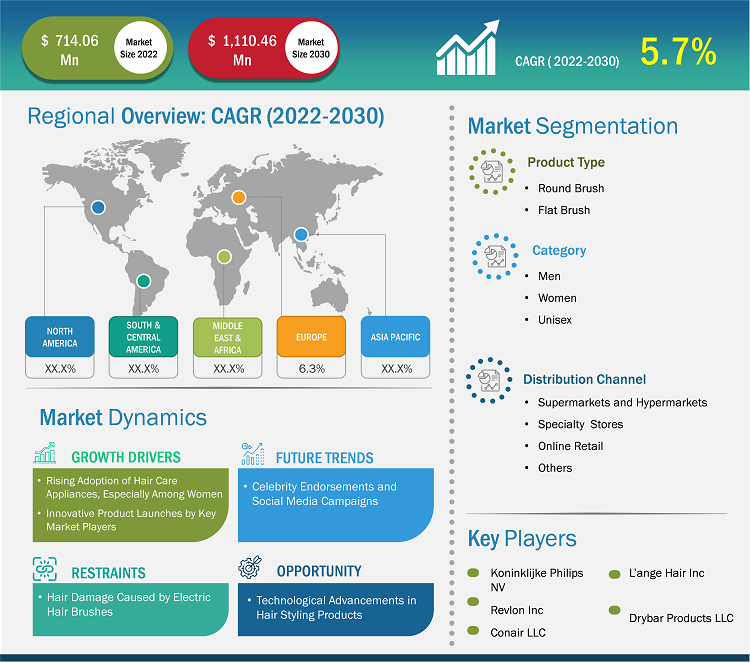Click the Product Type dotted circle icon

click(x=491, y=171)
